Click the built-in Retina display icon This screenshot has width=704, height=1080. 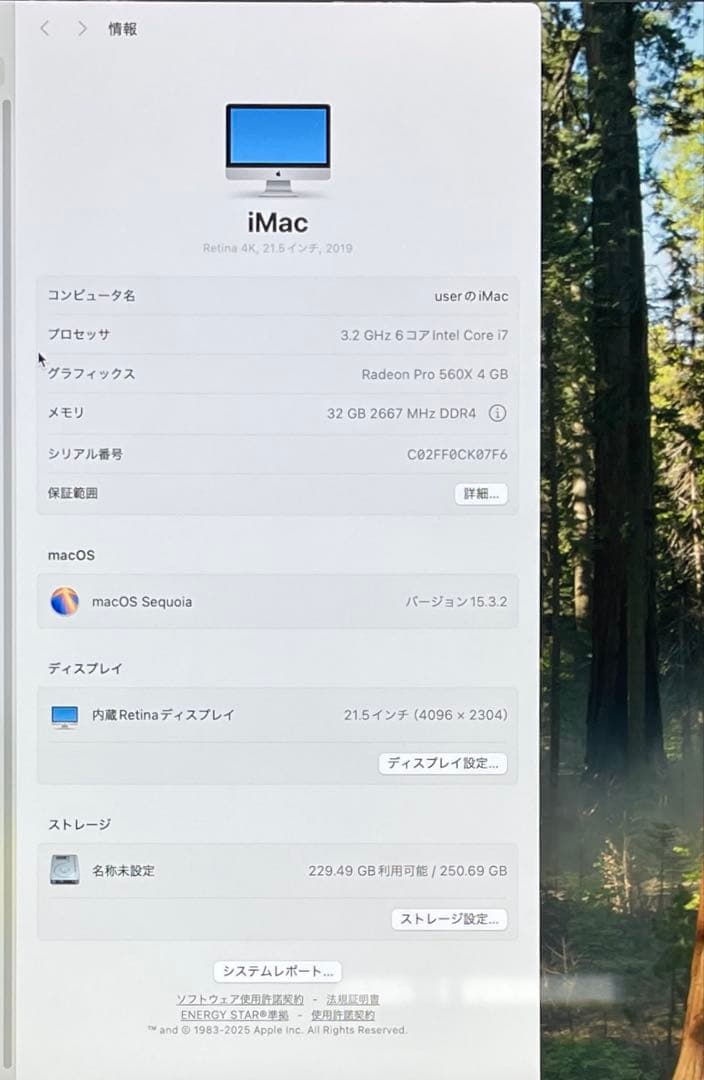pyautogui.click(x=65, y=716)
